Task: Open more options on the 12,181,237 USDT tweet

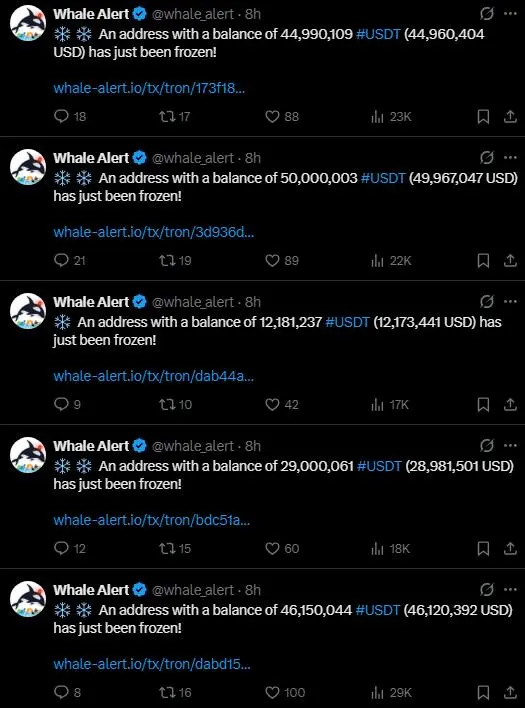Action: (x=510, y=302)
